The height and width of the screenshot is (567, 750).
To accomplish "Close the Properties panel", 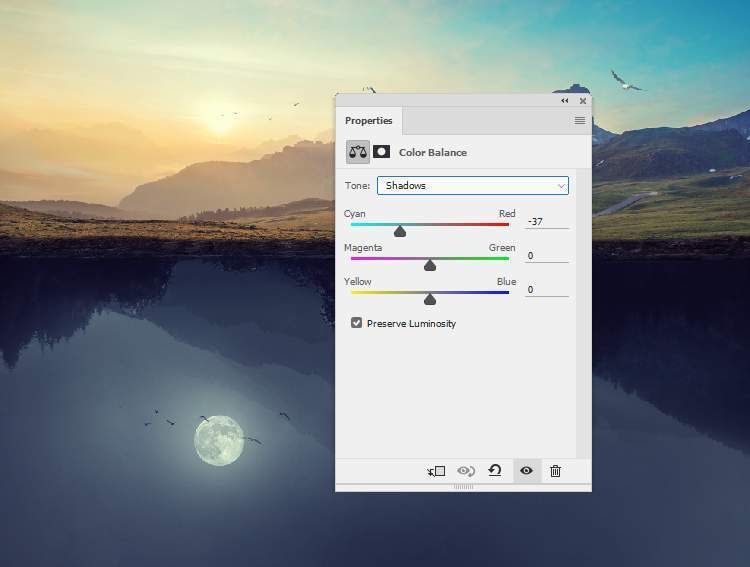I will point(583,100).
